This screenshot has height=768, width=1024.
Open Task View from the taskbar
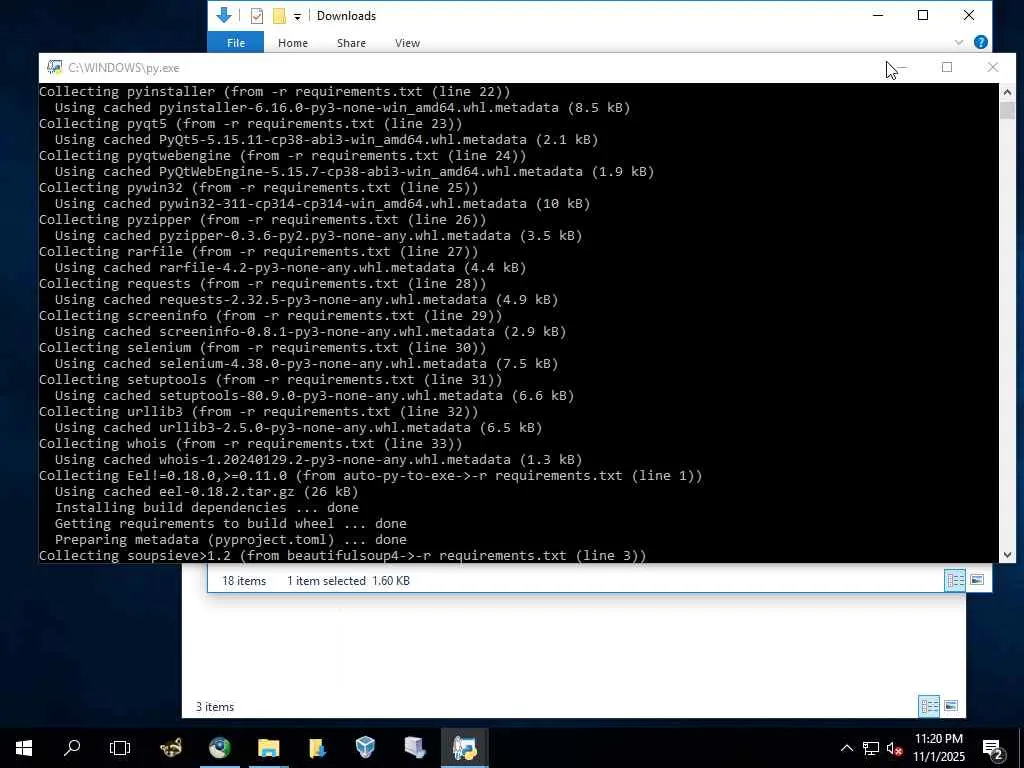[120, 748]
